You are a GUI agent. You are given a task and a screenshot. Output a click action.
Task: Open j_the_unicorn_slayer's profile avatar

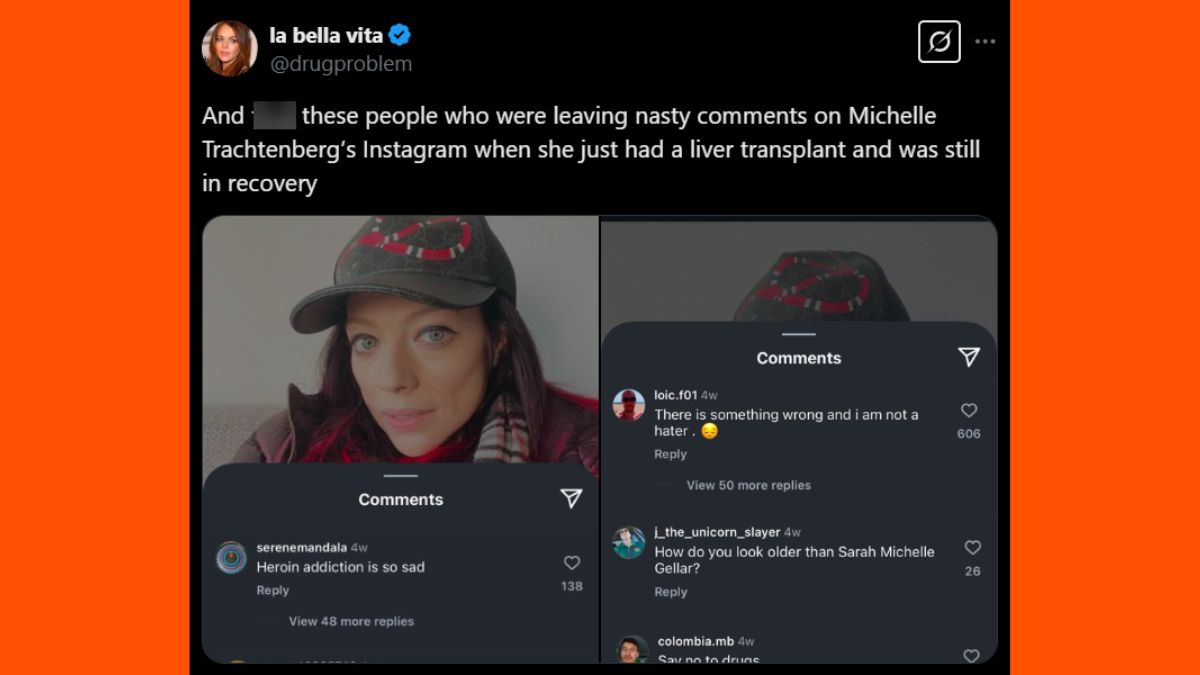point(629,542)
